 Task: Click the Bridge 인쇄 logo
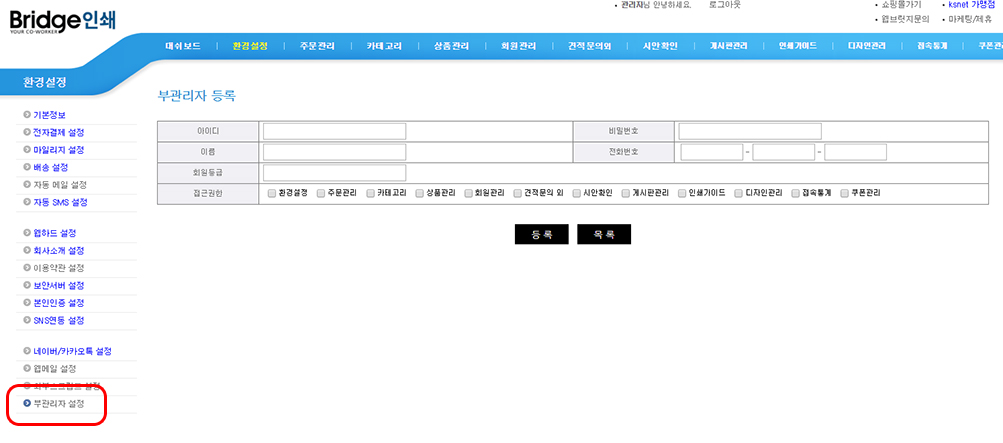coord(63,20)
